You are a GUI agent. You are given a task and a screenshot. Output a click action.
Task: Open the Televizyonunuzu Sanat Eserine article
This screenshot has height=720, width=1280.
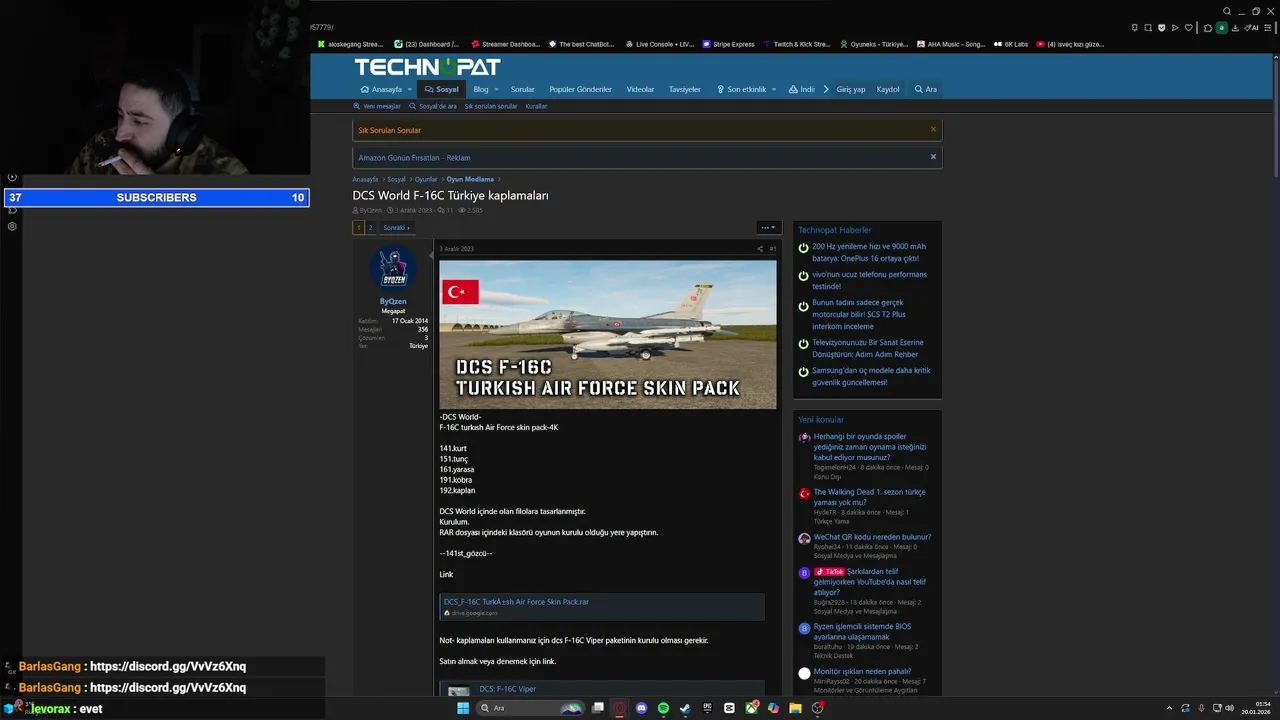(x=868, y=348)
